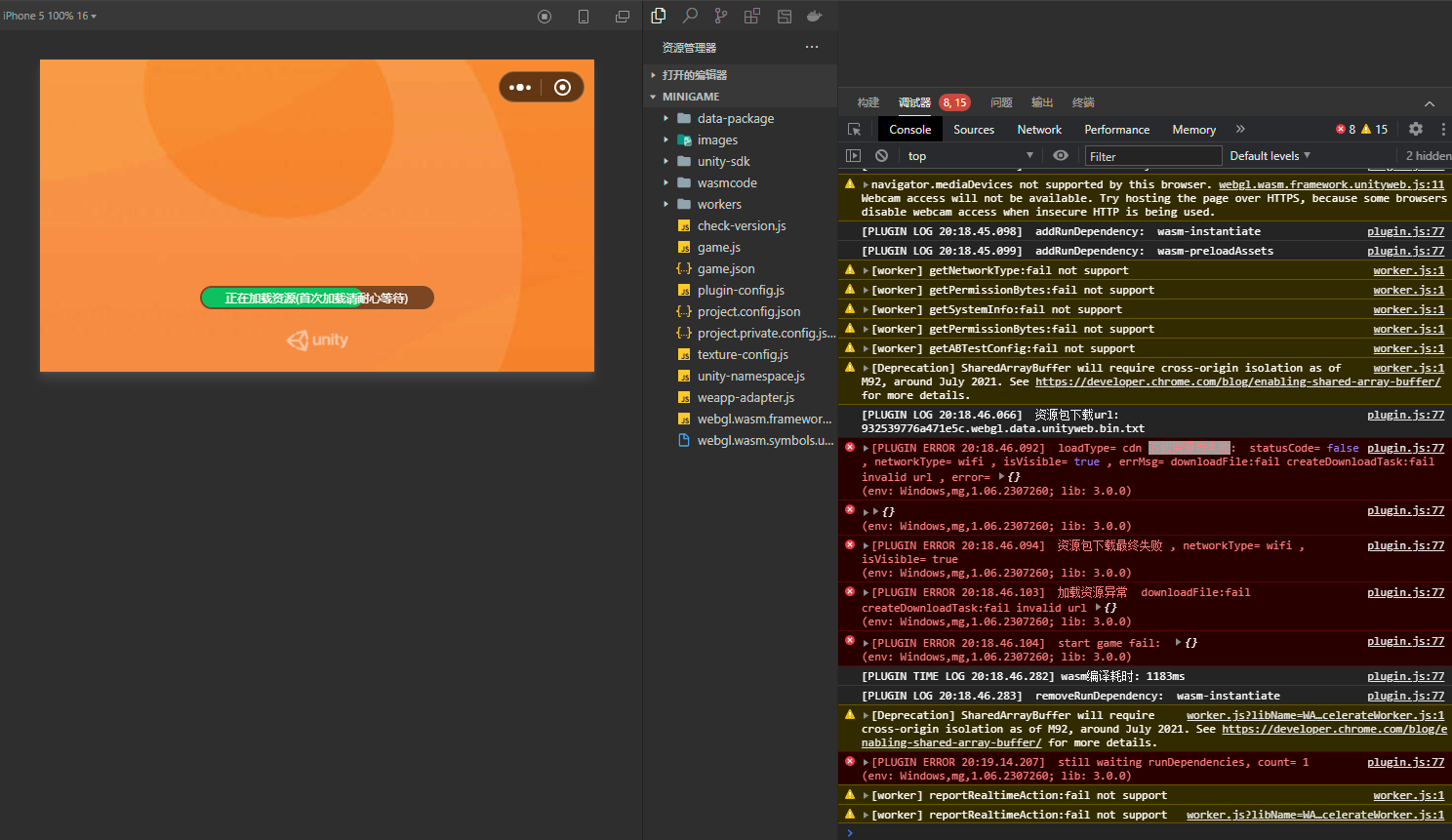Open the Explorer files icon
This screenshot has height=840, width=1452.
(659, 16)
